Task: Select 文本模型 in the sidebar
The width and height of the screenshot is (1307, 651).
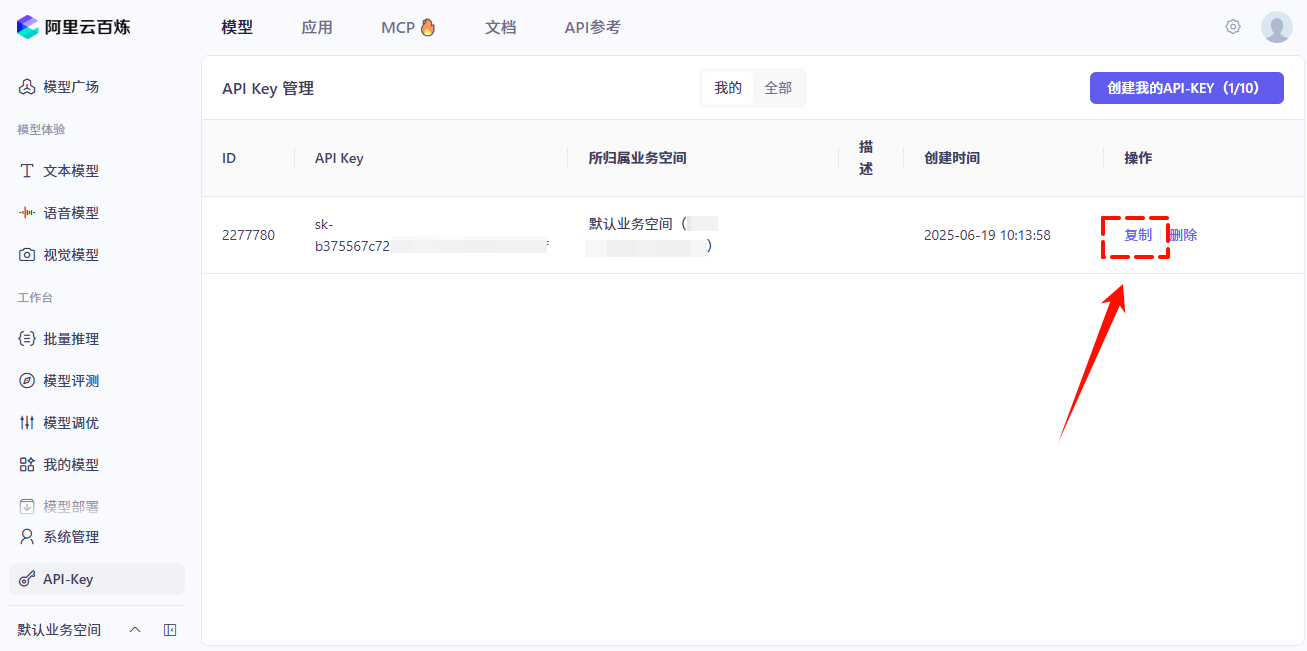Action: [x=70, y=171]
